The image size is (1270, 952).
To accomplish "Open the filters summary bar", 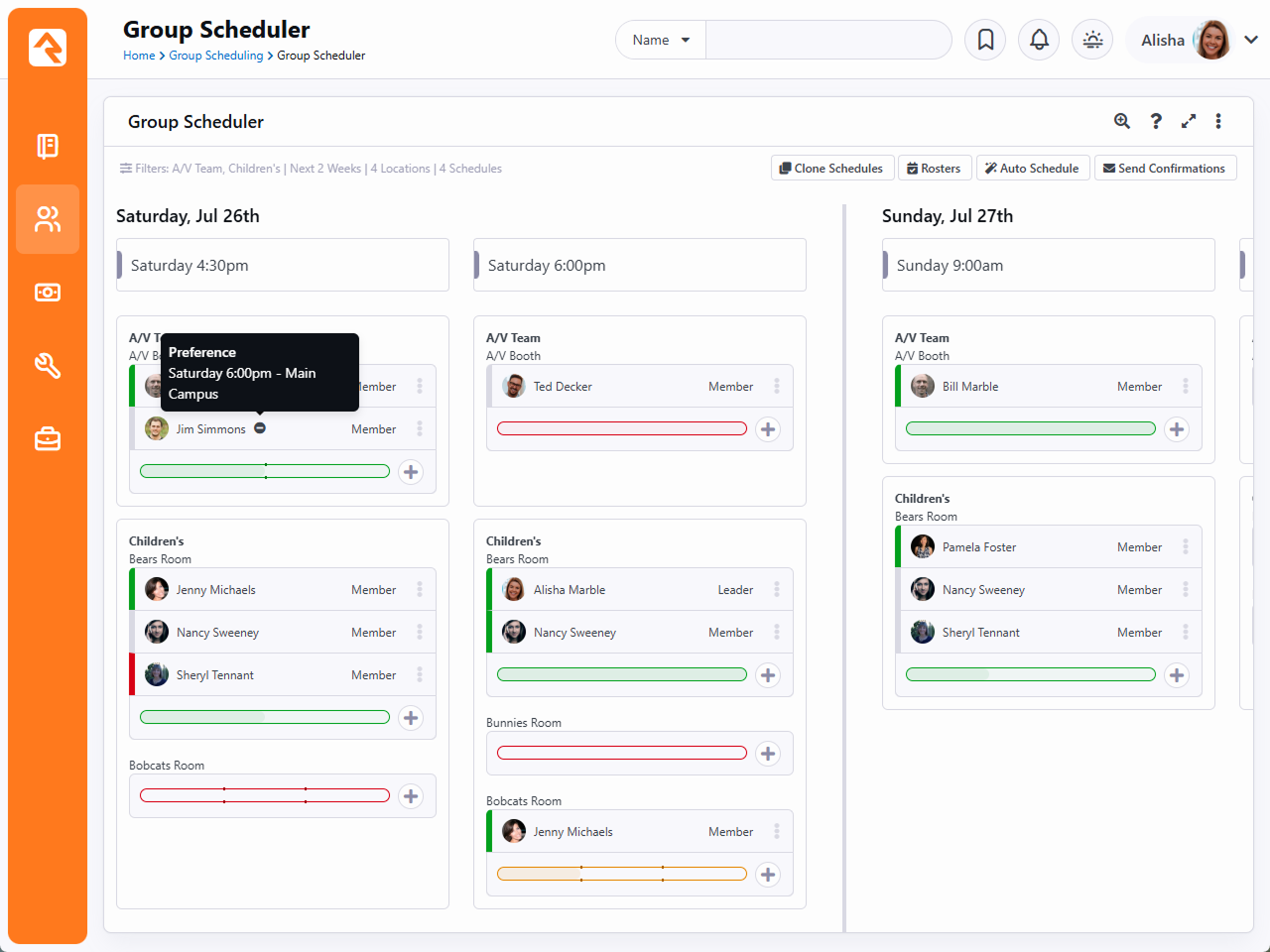I will (311, 169).
